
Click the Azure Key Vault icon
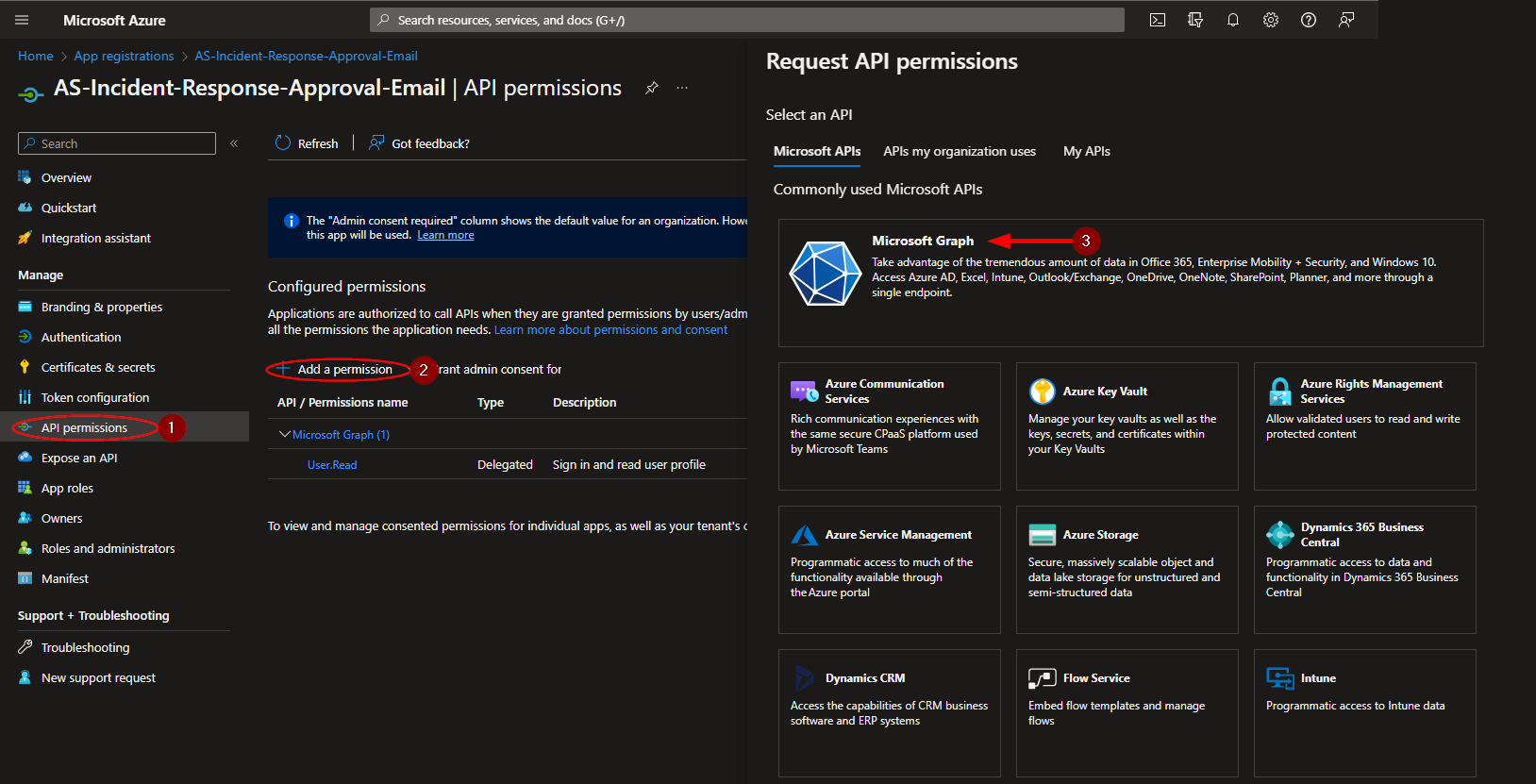point(1042,391)
